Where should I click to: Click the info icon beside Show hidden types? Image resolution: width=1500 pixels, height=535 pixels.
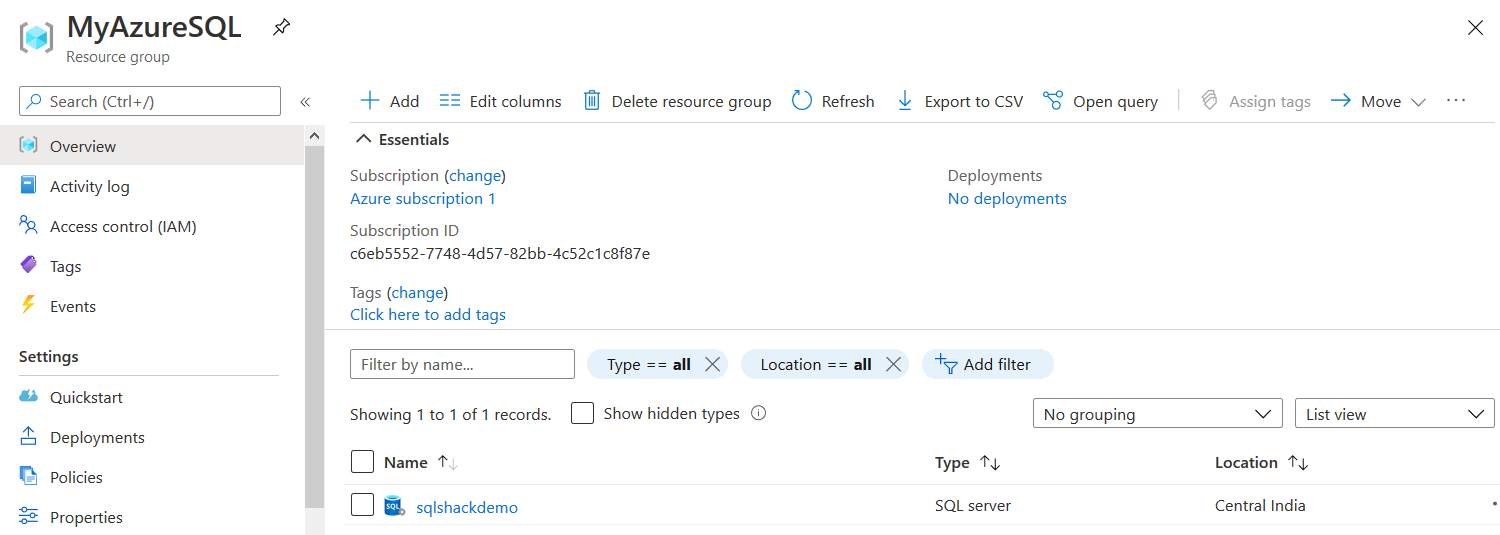pyautogui.click(x=758, y=413)
